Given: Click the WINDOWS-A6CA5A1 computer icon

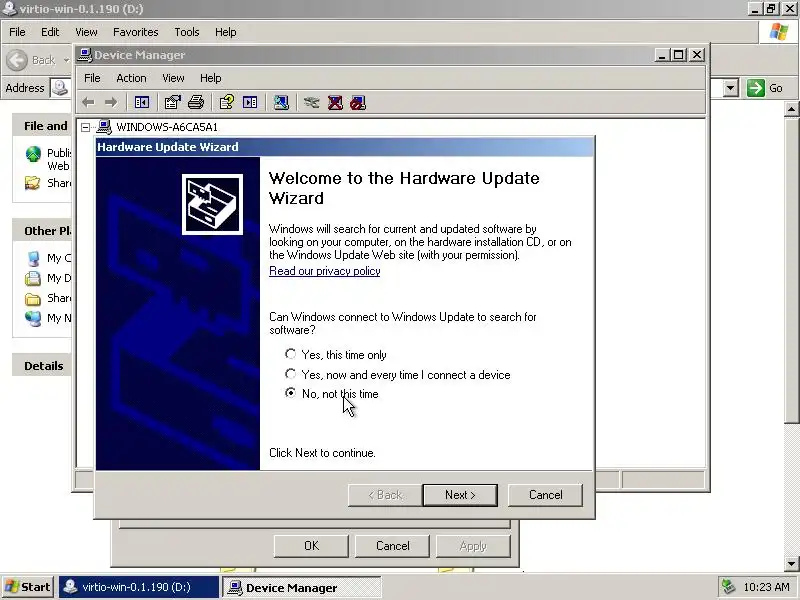Looking at the screenshot, I should pyautogui.click(x=104, y=127).
